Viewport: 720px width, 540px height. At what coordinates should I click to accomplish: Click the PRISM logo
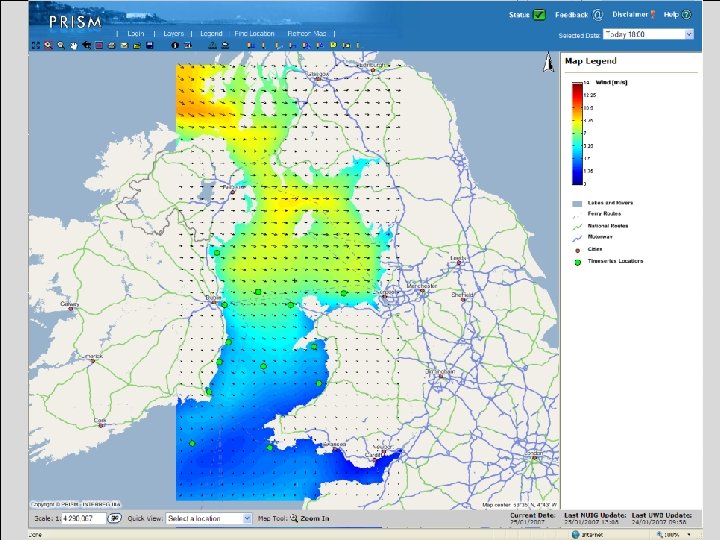coord(75,22)
